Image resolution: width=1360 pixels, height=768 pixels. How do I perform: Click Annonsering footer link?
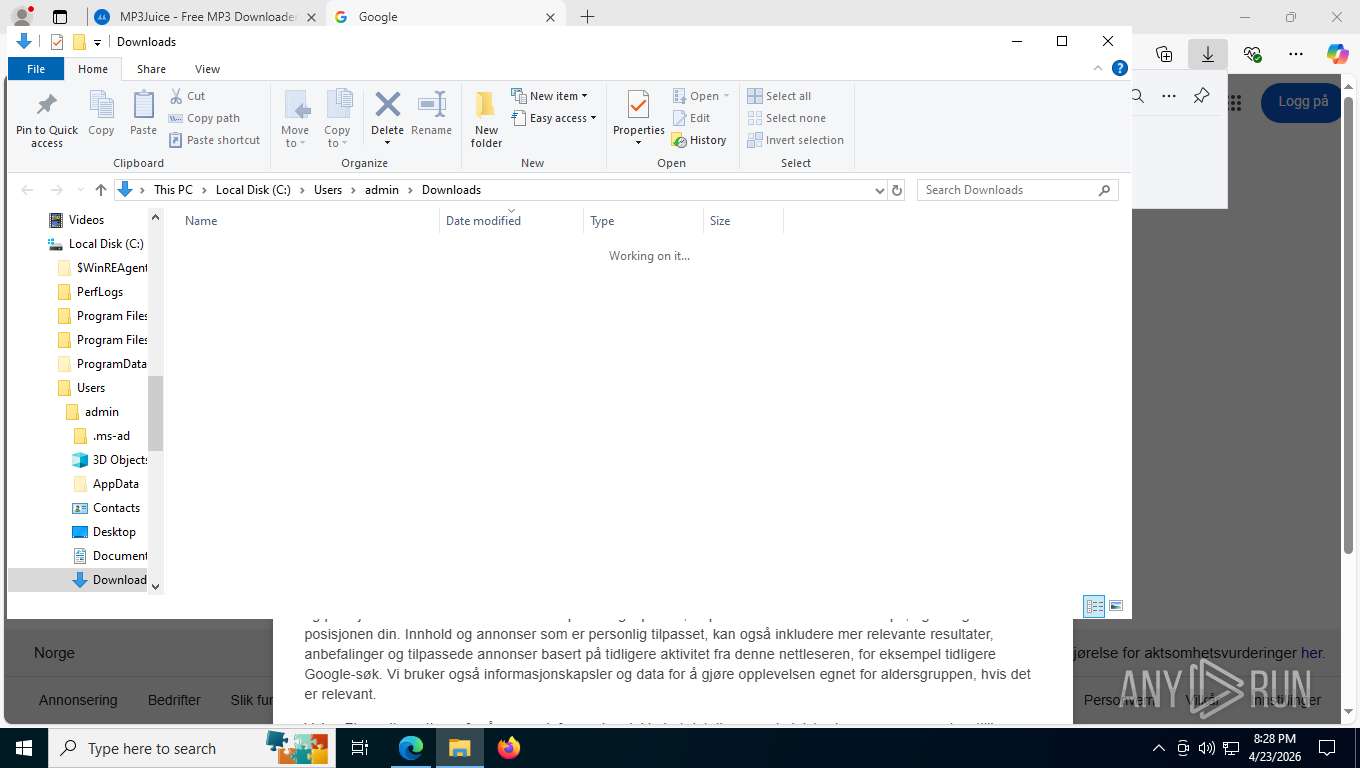point(78,700)
